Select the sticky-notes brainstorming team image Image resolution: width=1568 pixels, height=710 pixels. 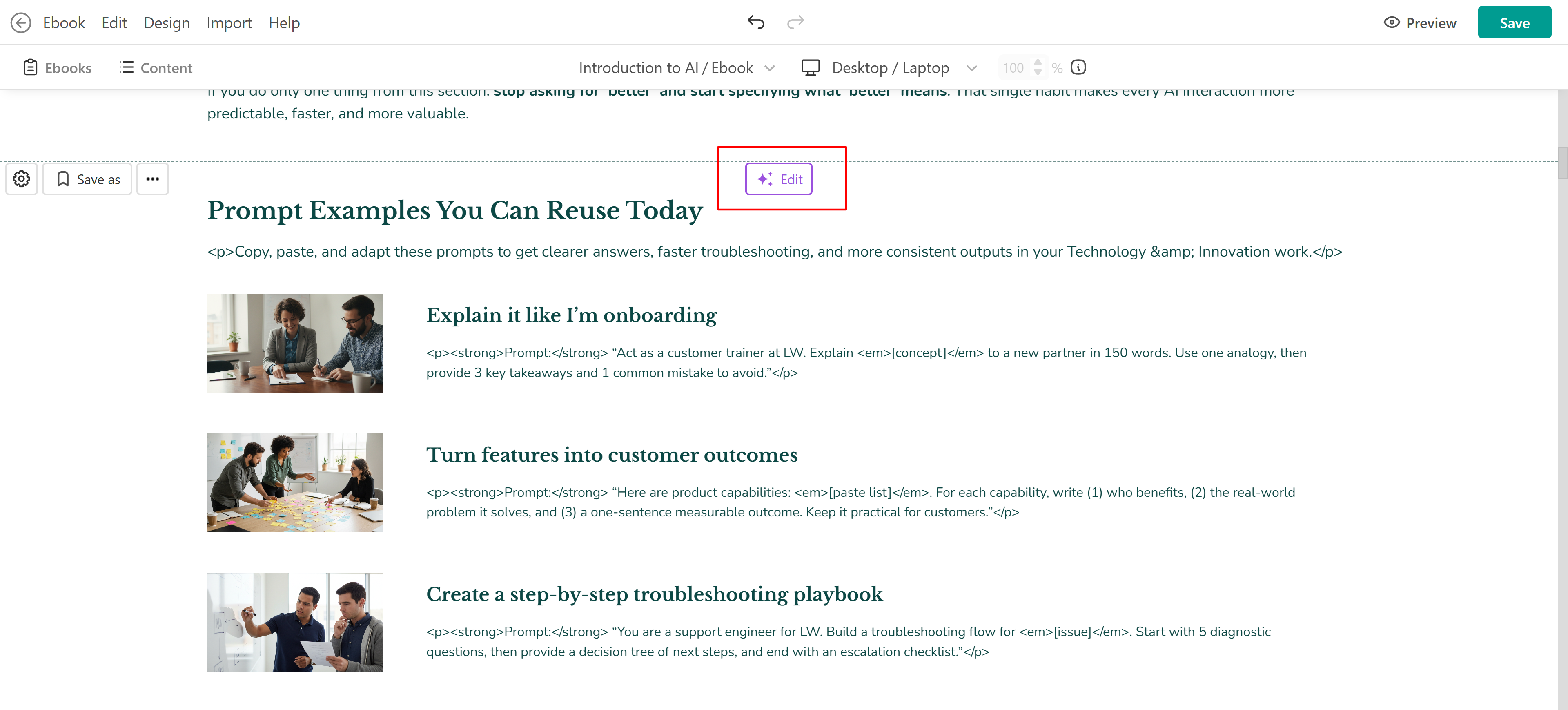(x=294, y=482)
